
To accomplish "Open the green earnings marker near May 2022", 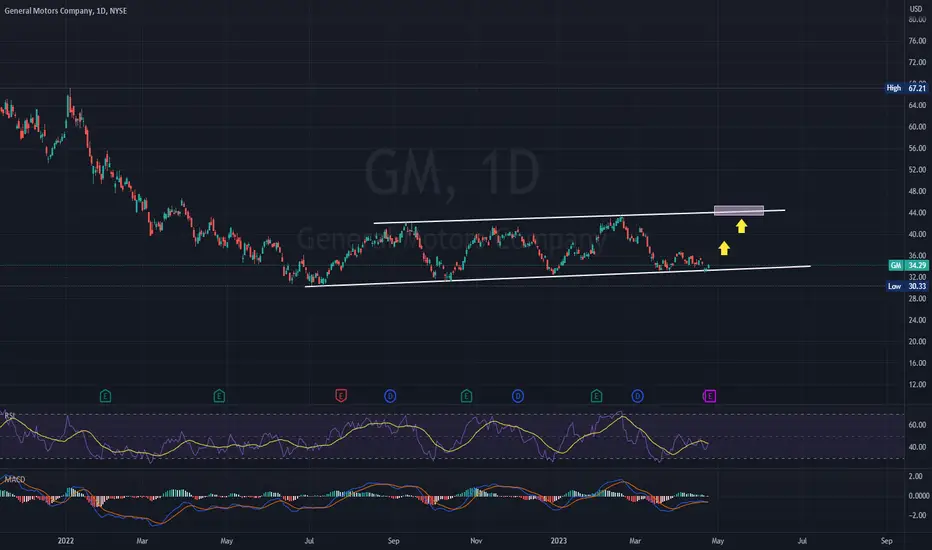I will click(x=219, y=396).
